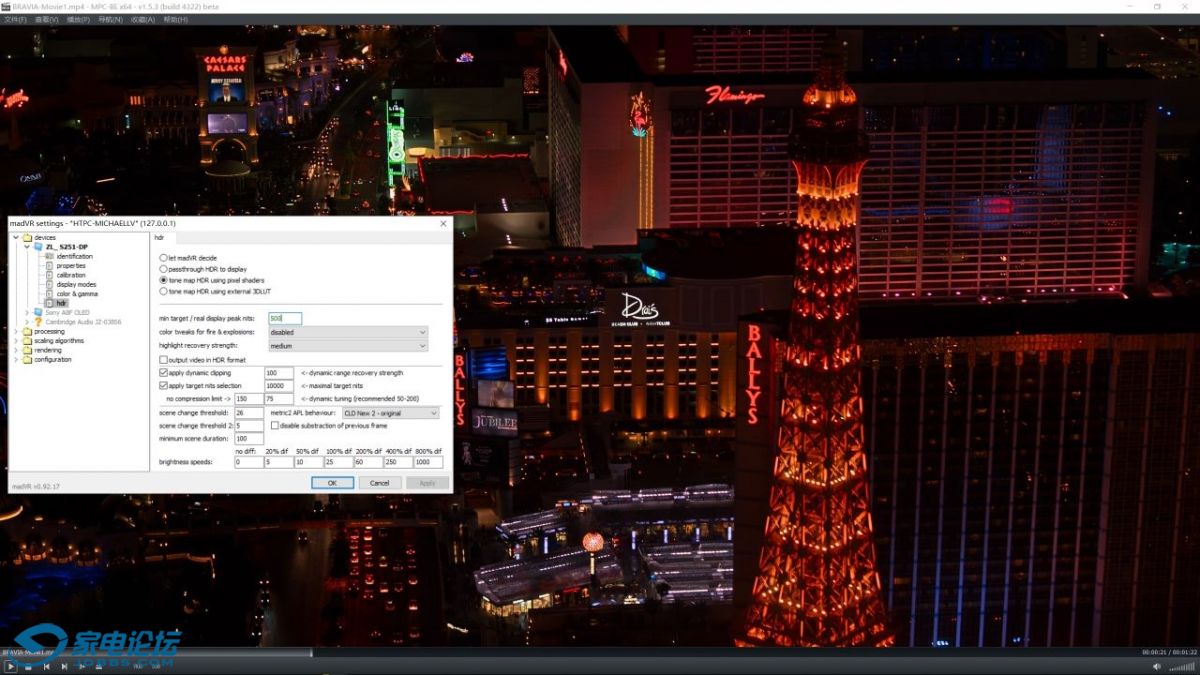The width and height of the screenshot is (1200, 675).
Task: Select the color & gamma page
Action: (77, 293)
